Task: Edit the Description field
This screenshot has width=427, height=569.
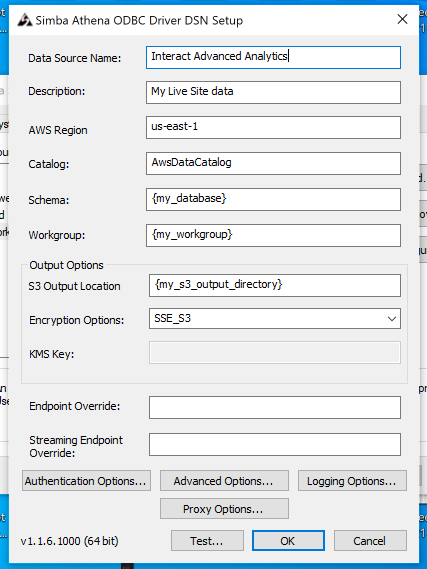Action: coord(273,93)
